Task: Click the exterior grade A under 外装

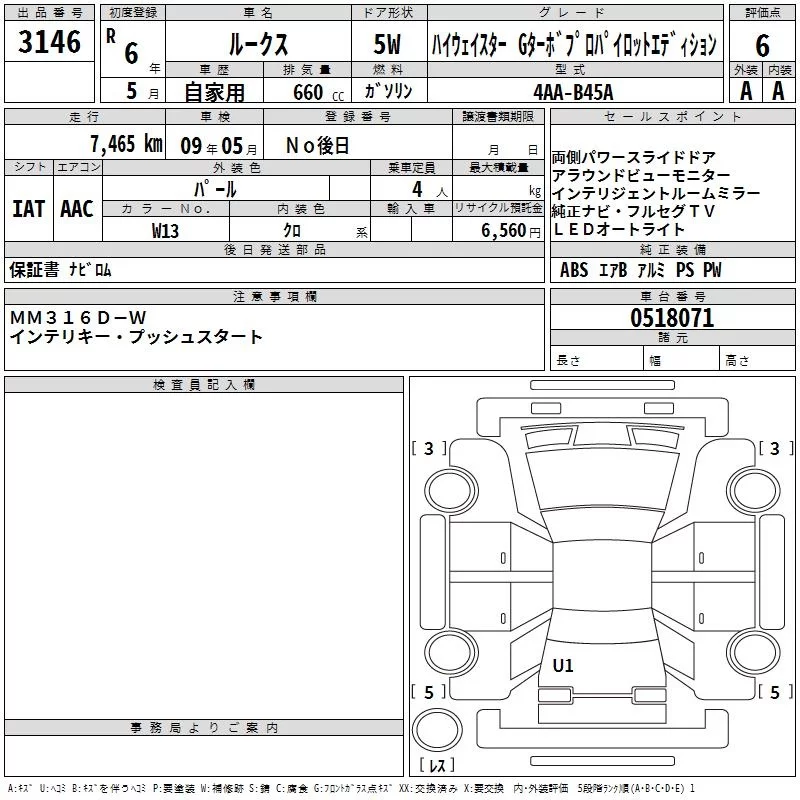Action: 746,91
